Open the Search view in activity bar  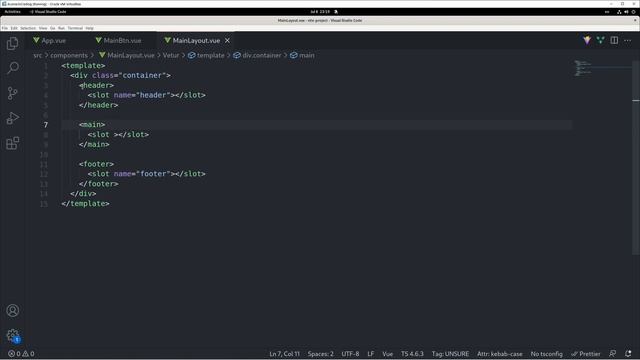13,68
